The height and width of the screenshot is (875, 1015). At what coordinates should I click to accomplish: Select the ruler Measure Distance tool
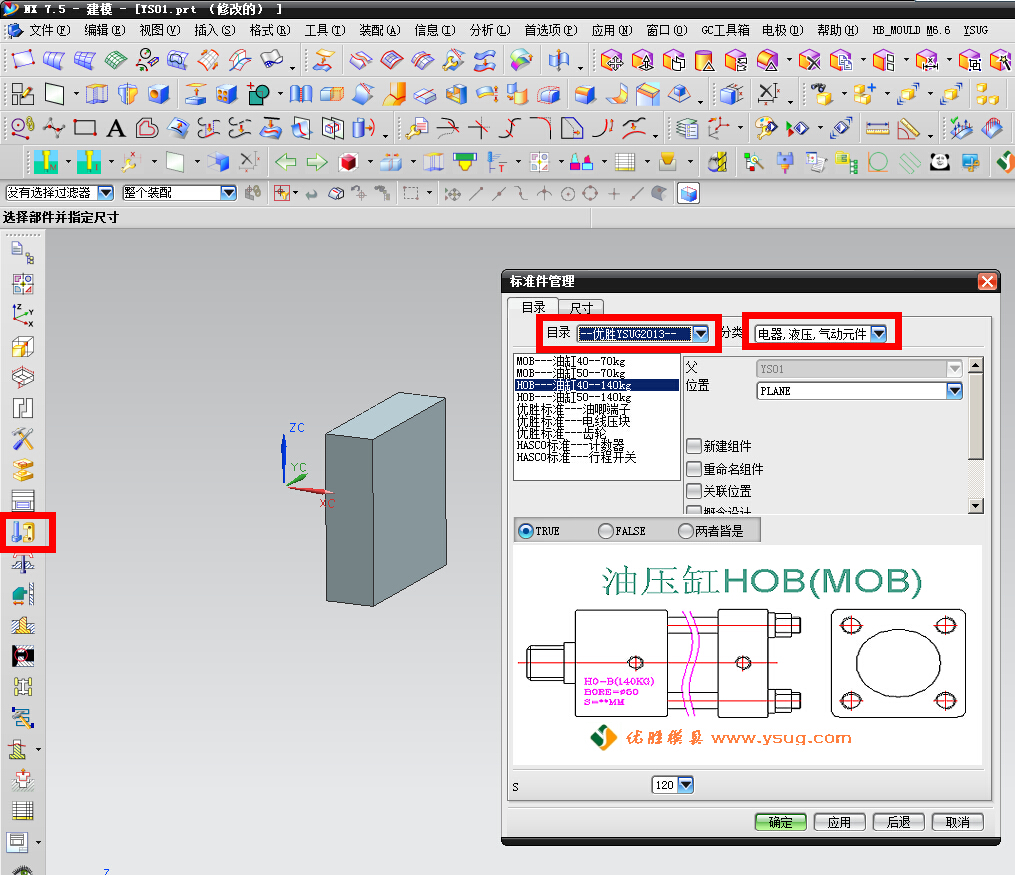[877, 128]
